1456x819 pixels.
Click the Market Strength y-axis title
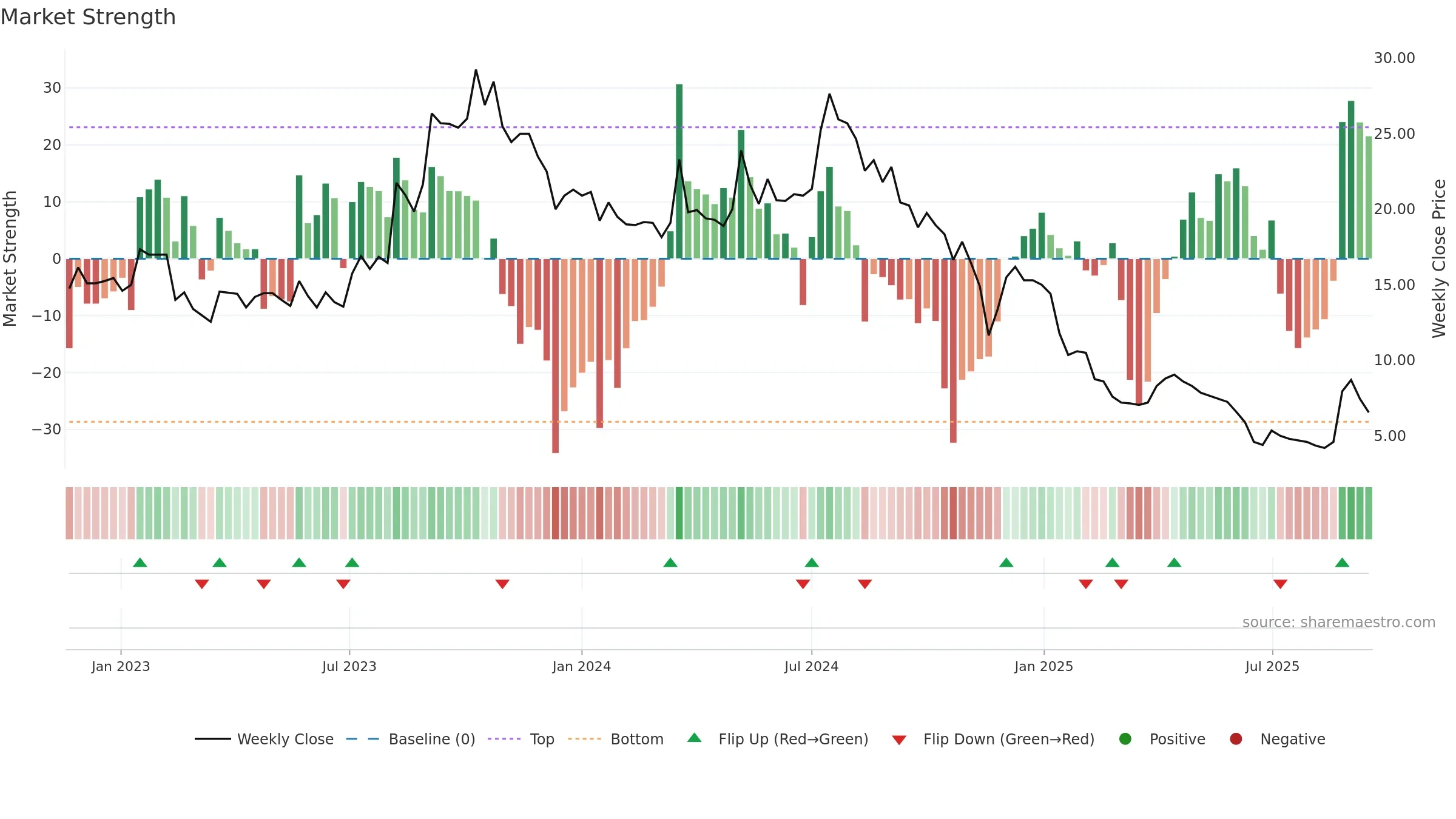coord(10,258)
